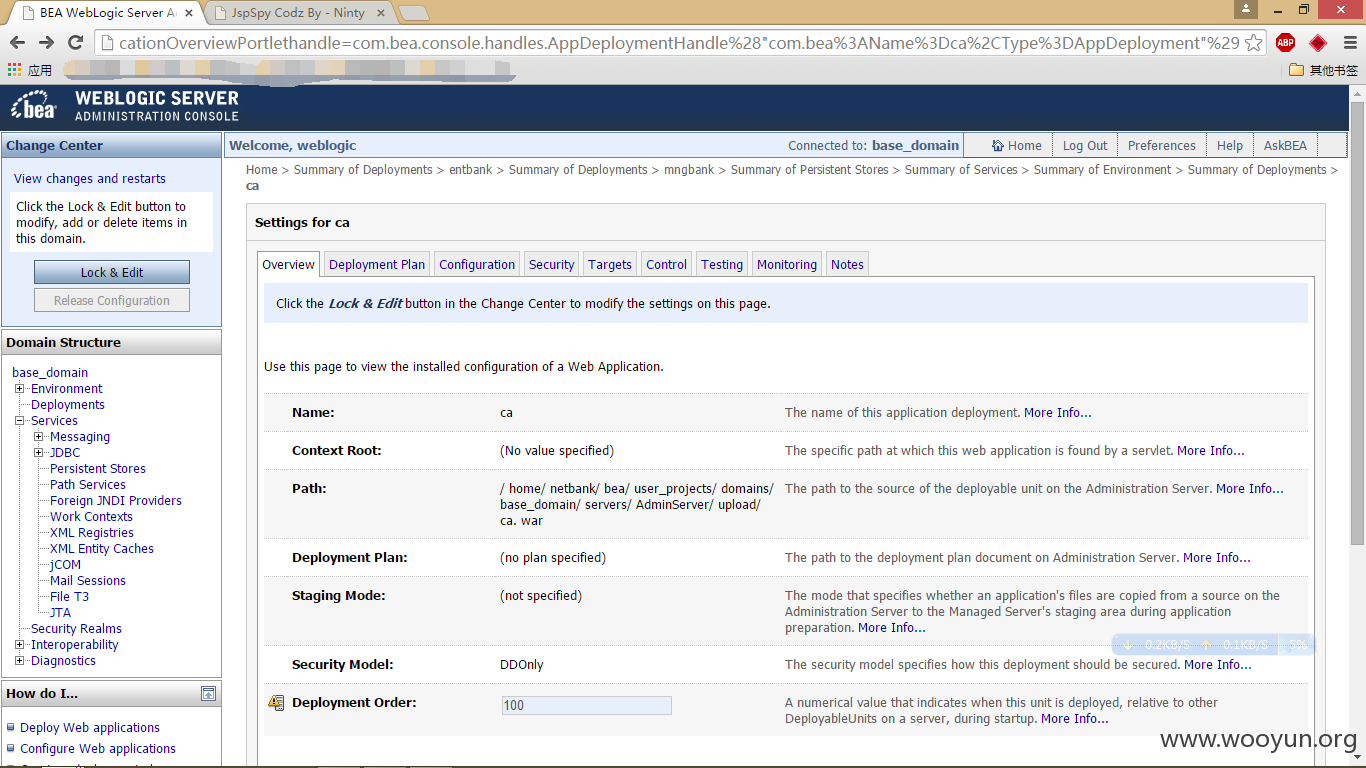Switch to the Control tab
The image size is (1366, 768).
point(666,264)
